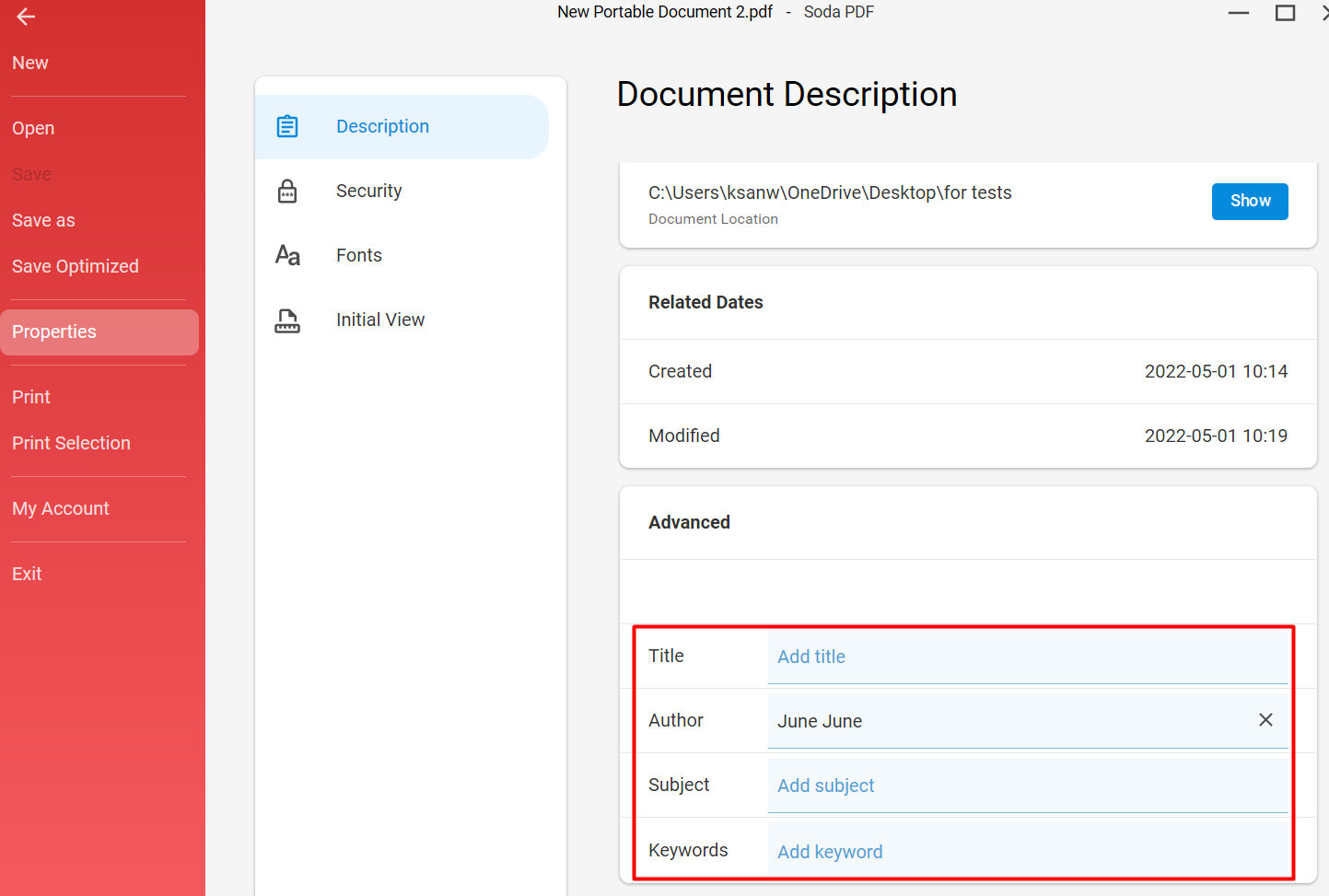The width and height of the screenshot is (1329, 896).
Task: Click the document location path text
Action: (x=830, y=192)
